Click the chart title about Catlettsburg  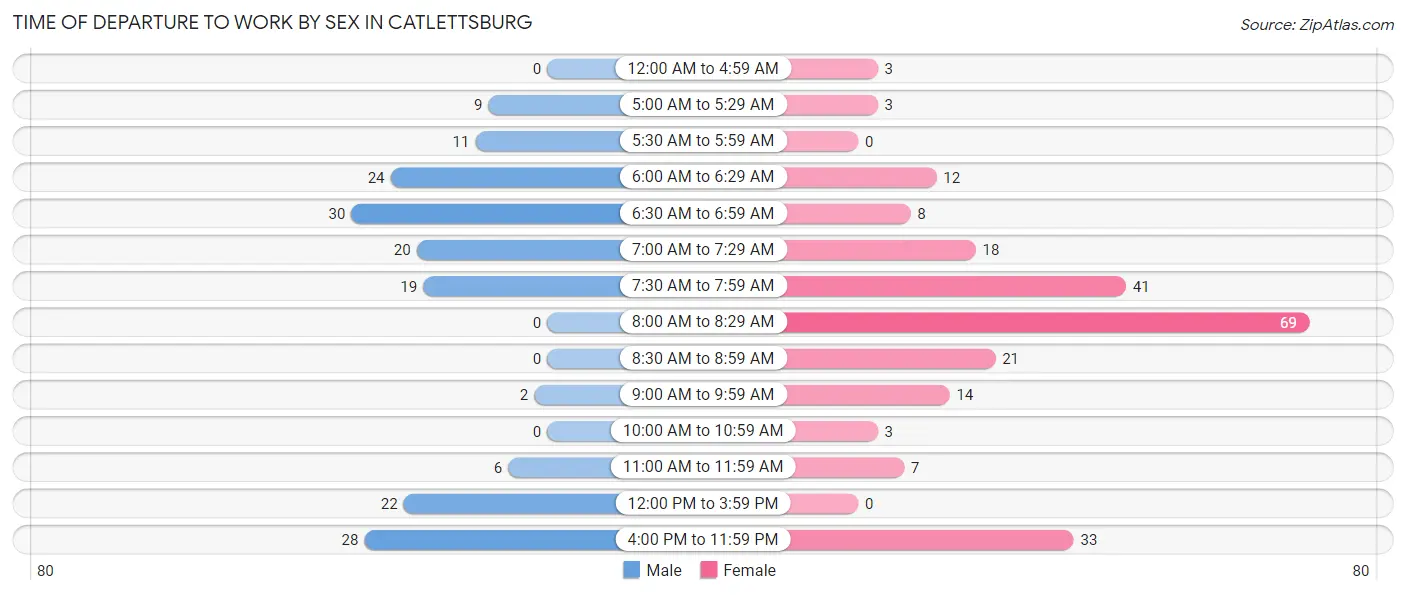tap(272, 22)
